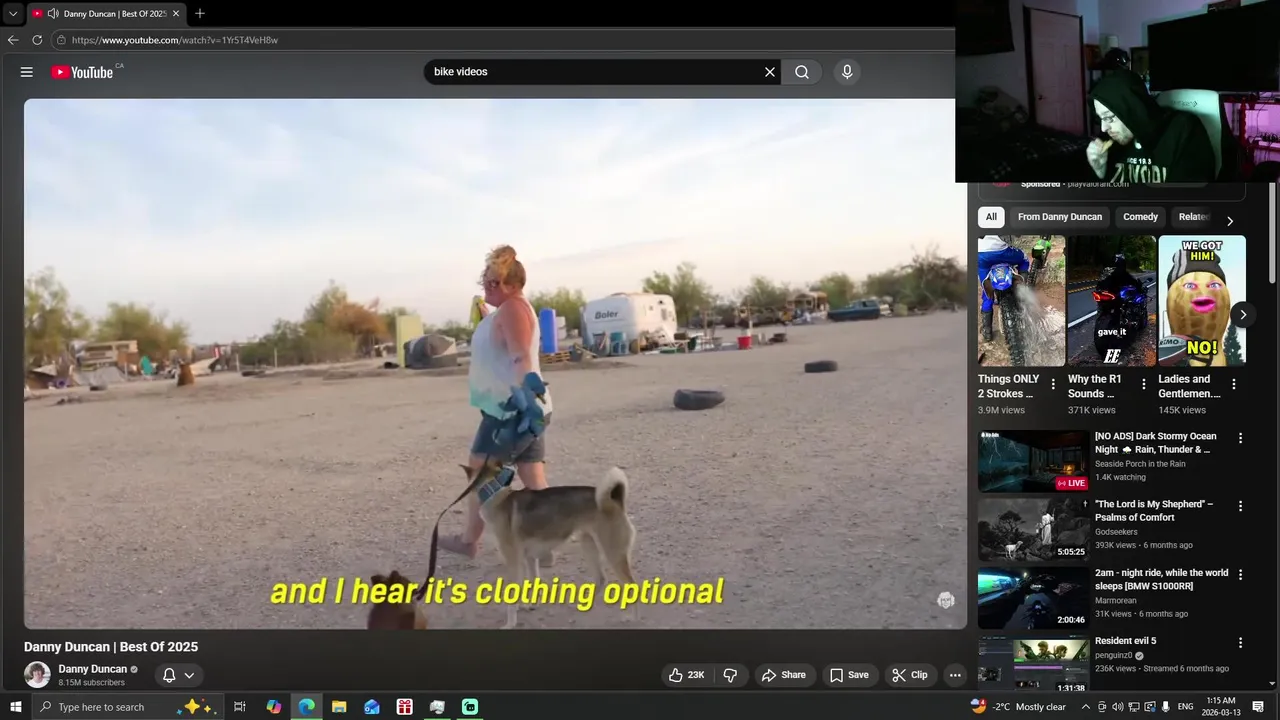This screenshot has height=720, width=1280.
Task: Open Things ONLY 2 Strokes short thumbnail
Action: tap(1021, 301)
